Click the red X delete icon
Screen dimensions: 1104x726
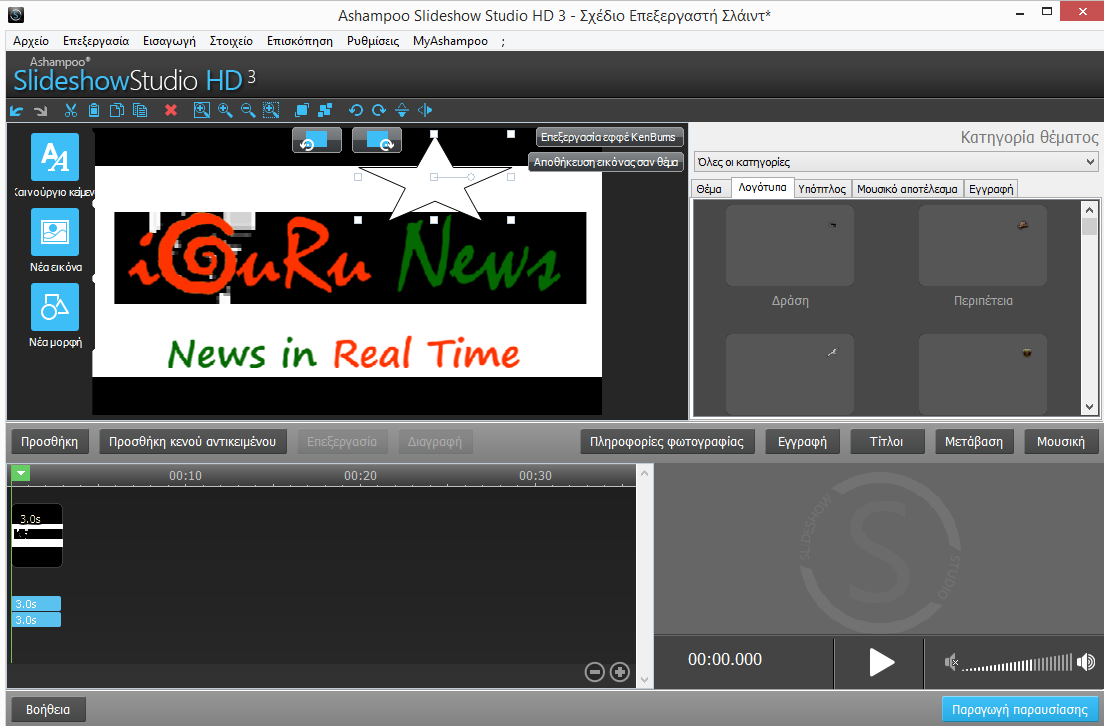pos(171,110)
